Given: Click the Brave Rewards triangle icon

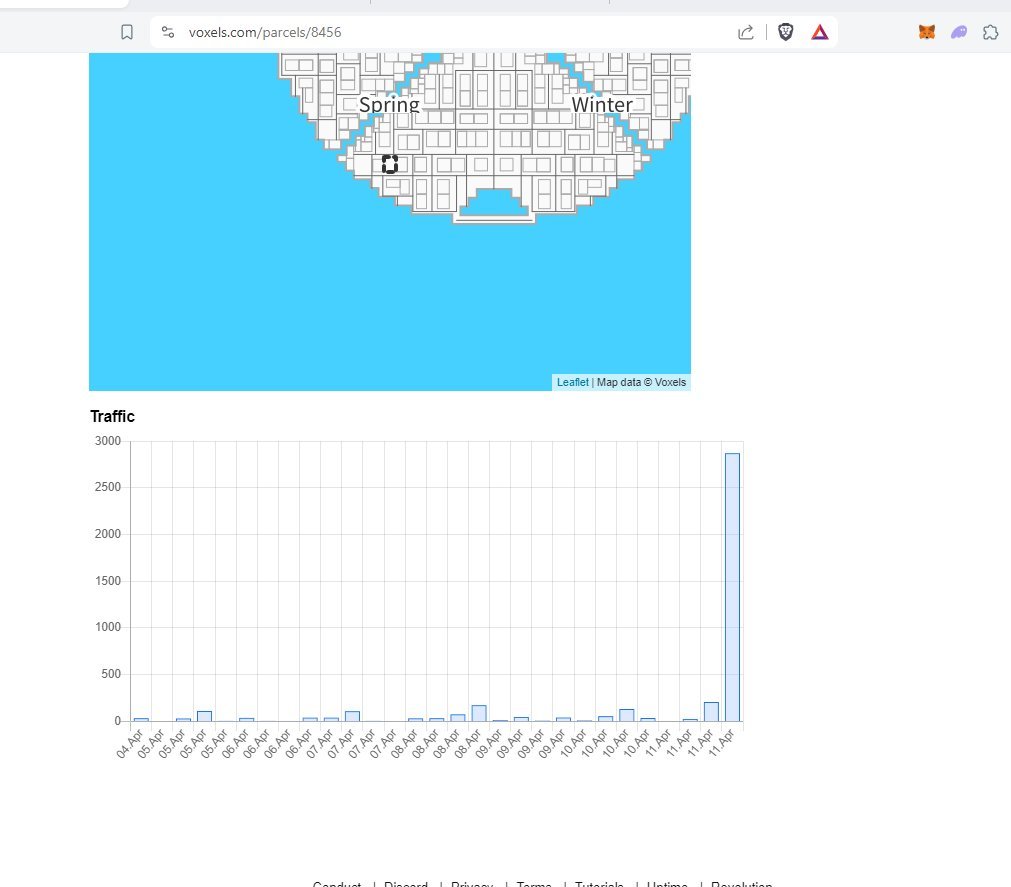Looking at the screenshot, I should pyautogui.click(x=820, y=32).
